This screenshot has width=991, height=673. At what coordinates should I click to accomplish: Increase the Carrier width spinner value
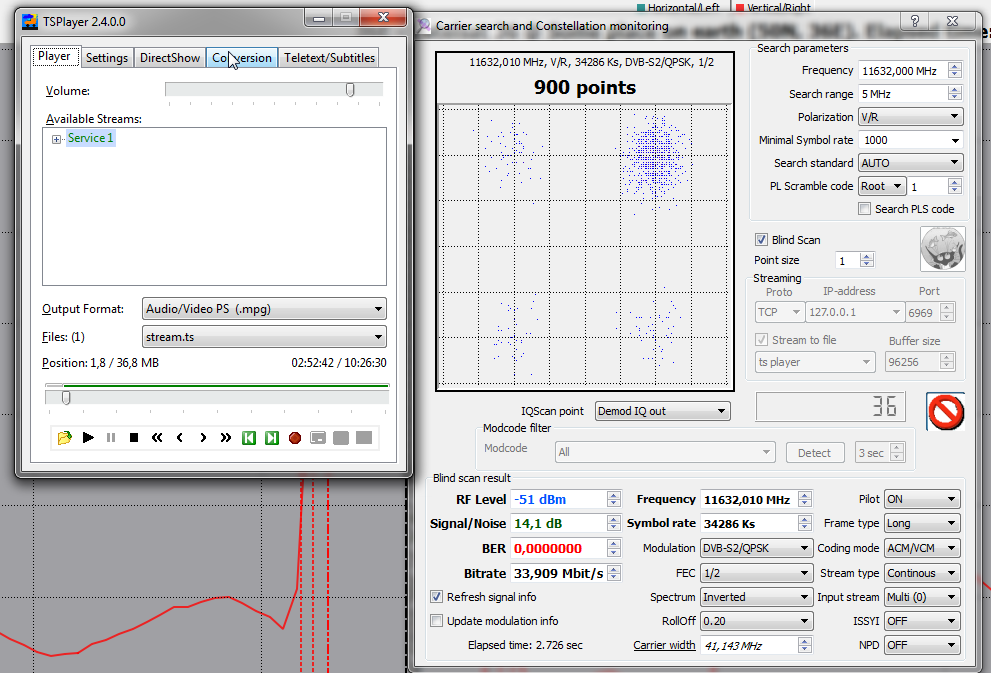(x=805, y=641)
